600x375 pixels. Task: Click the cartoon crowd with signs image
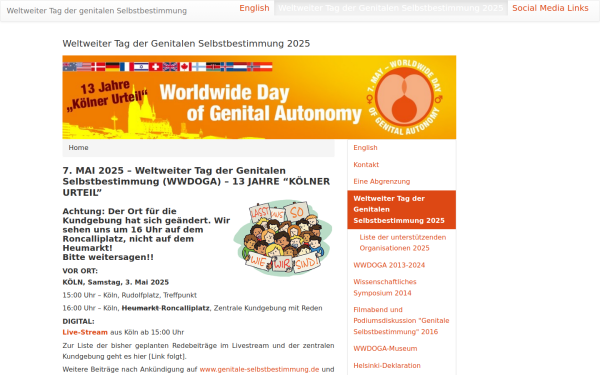[x=283, y=238]
